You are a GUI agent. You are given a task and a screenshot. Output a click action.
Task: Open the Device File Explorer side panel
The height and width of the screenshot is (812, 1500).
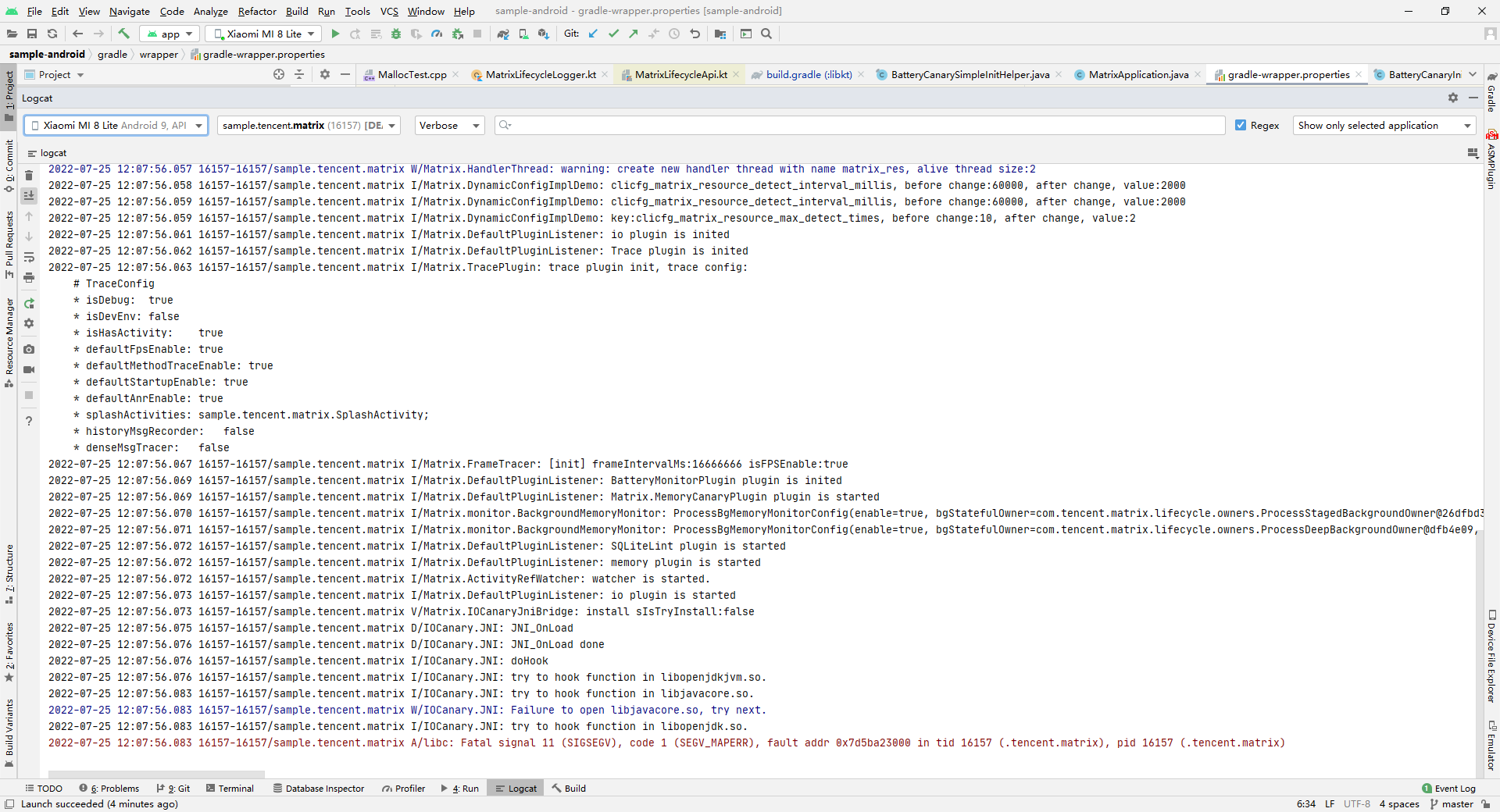[1491, 656]
